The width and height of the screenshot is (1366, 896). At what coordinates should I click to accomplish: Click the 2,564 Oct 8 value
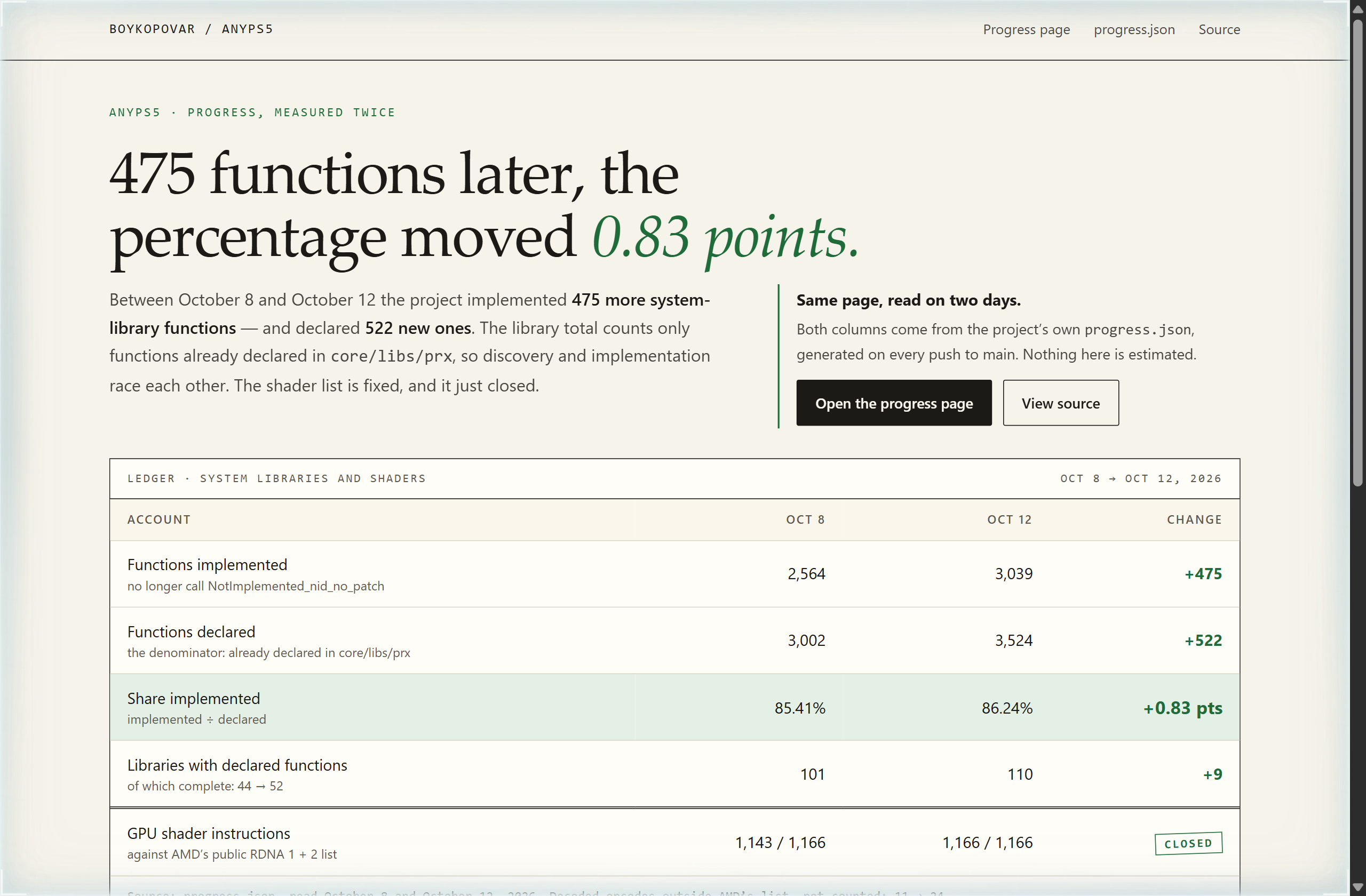coord(806,574)
